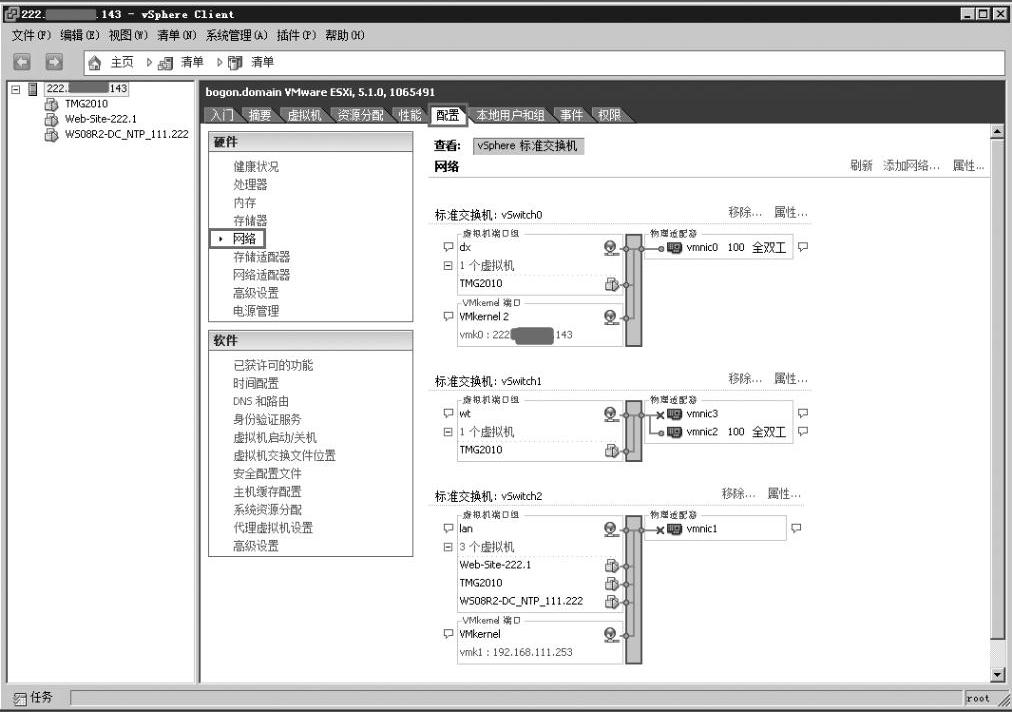1012x712 pixels.
Task: Open the 清单(N) menu
Action: [x=177, y=36]
